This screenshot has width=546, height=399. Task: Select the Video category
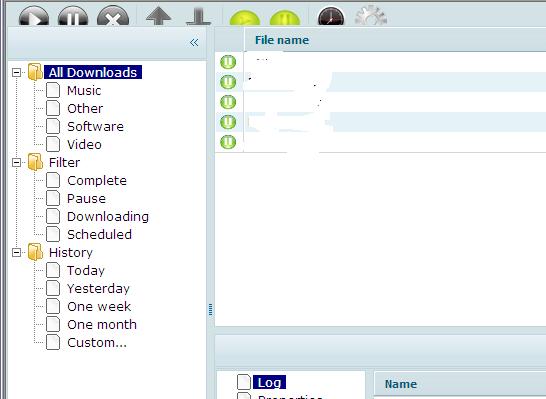tap(84, 144)
